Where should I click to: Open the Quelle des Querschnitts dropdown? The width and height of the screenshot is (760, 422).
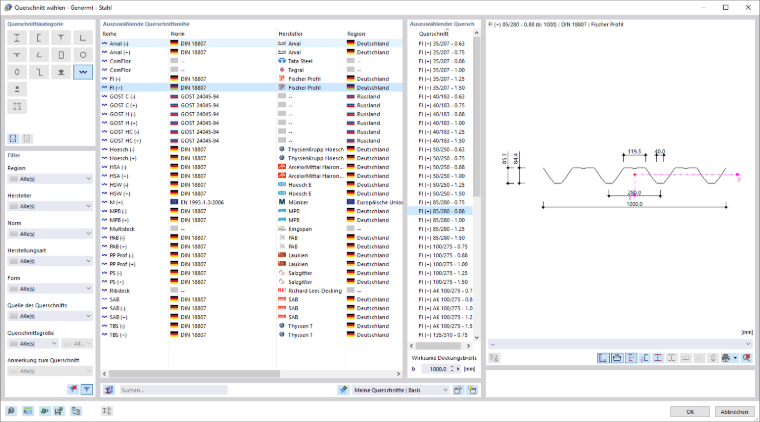coord(50,316)
